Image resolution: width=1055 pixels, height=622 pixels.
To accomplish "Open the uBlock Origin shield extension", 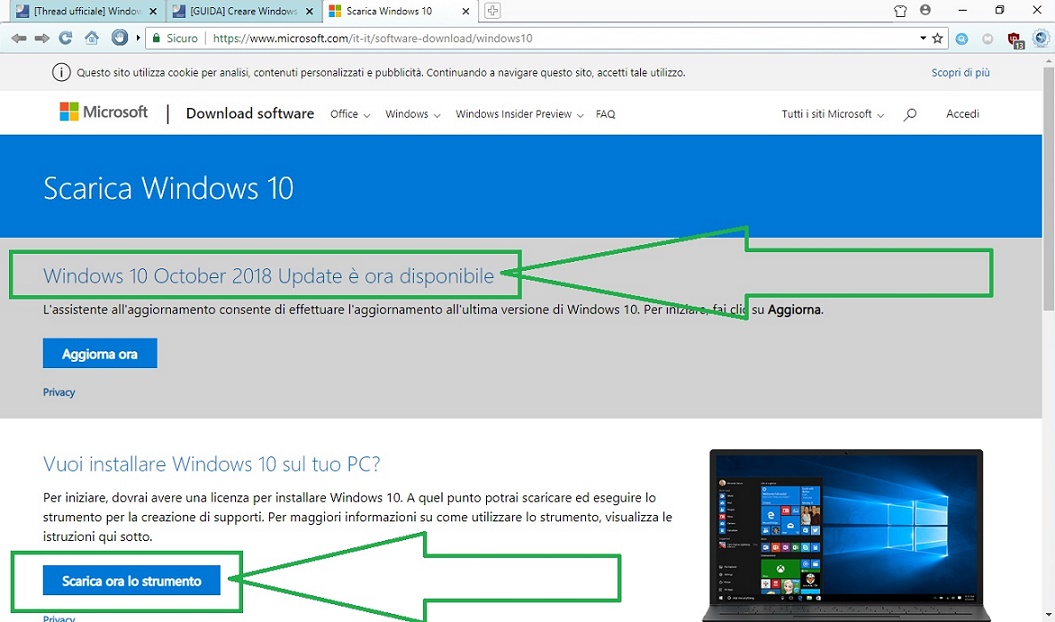I will click(x=1015, y=40).
